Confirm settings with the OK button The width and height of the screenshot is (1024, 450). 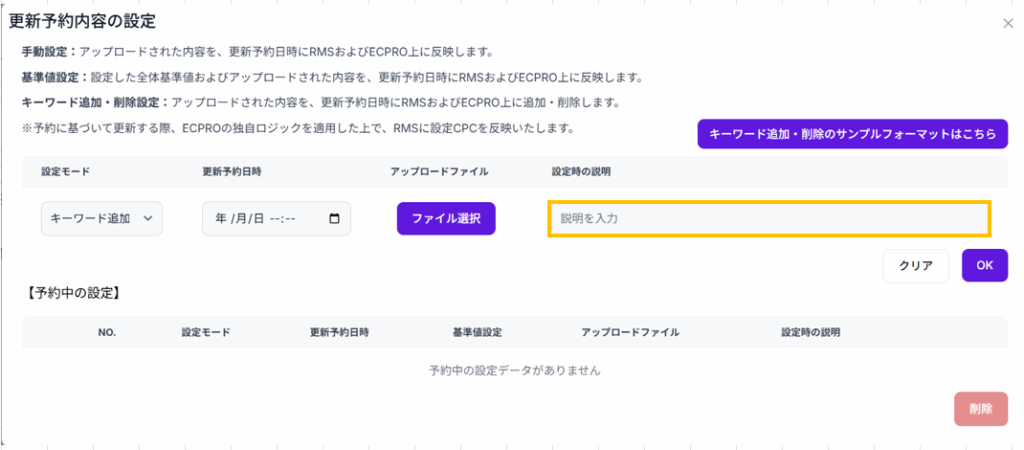point(984,265)
